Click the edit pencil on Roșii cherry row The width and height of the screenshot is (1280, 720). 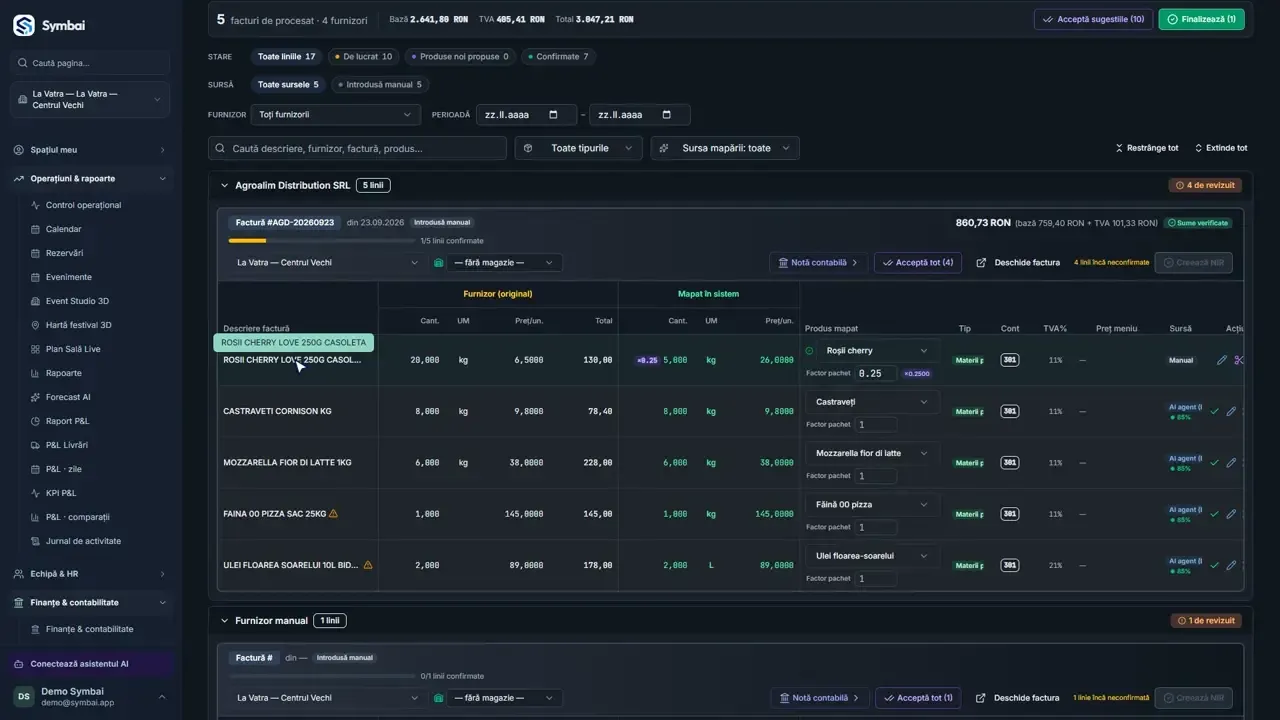[1221, 360]
